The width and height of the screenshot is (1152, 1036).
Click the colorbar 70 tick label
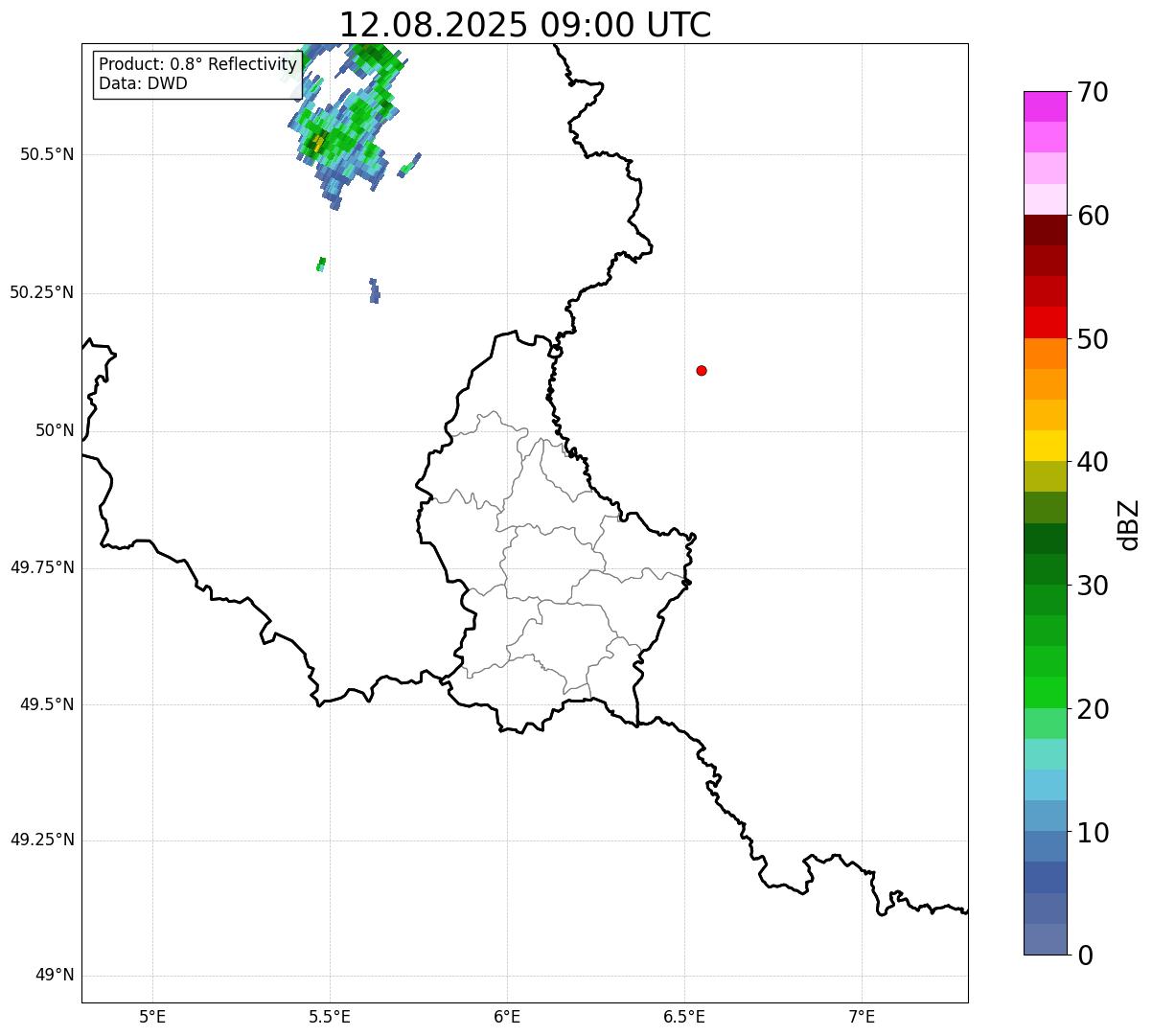tap(1093, 92)
